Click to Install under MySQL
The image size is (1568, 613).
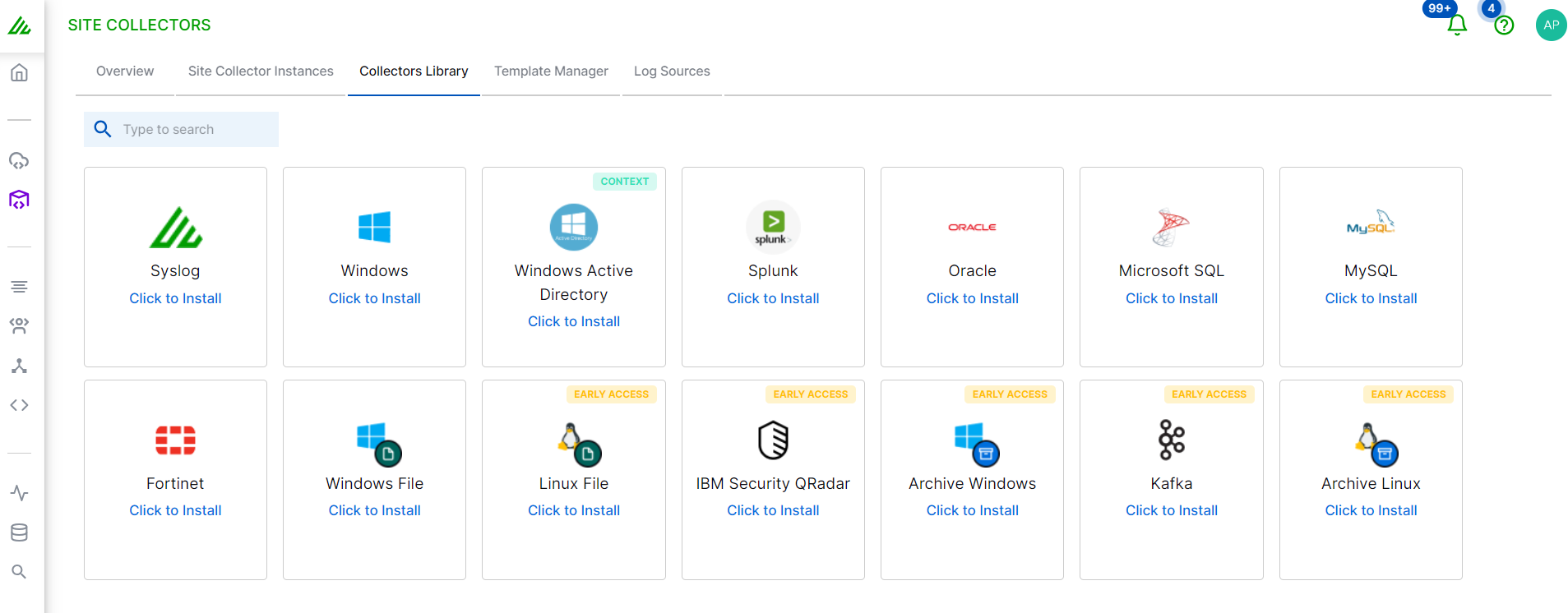pos(1371,298)
